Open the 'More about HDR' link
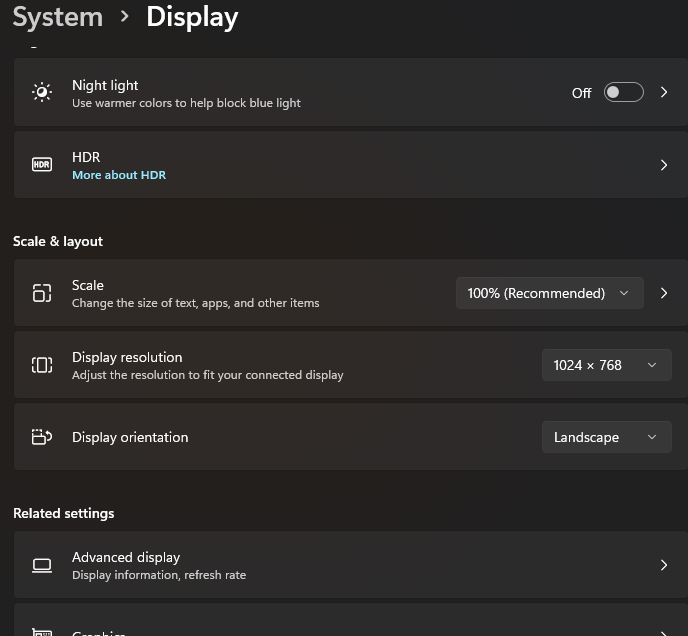The height and width of the screenshot is (636, 688). [119, 175]
